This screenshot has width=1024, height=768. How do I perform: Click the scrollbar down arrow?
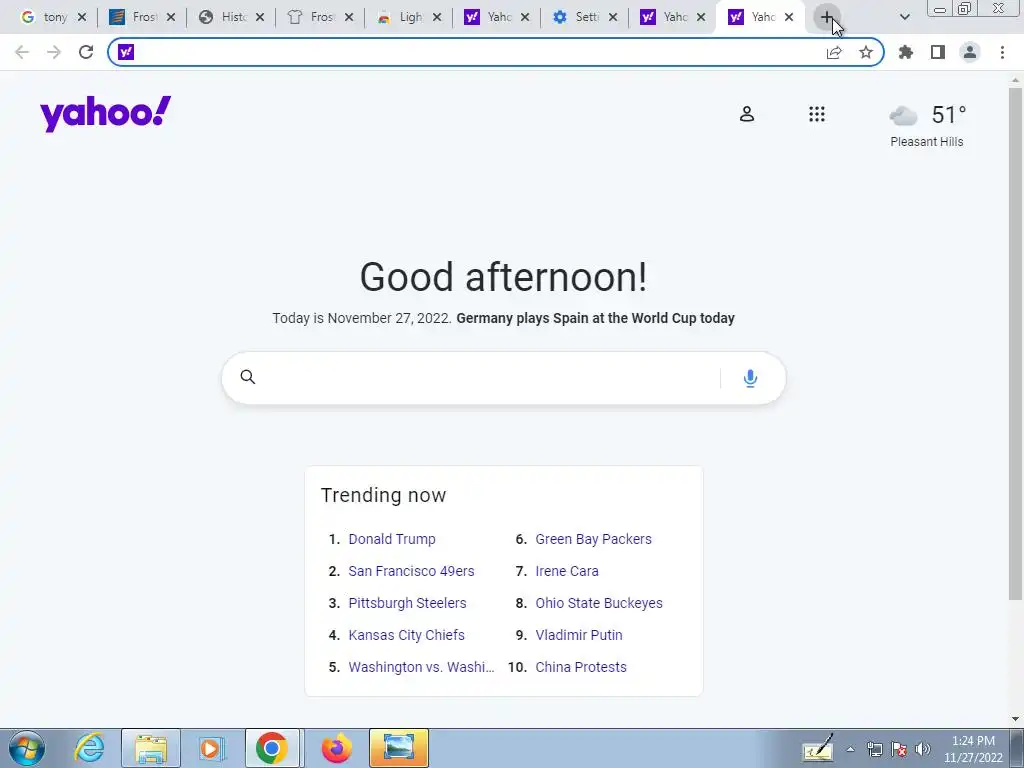coord(1015,718)
